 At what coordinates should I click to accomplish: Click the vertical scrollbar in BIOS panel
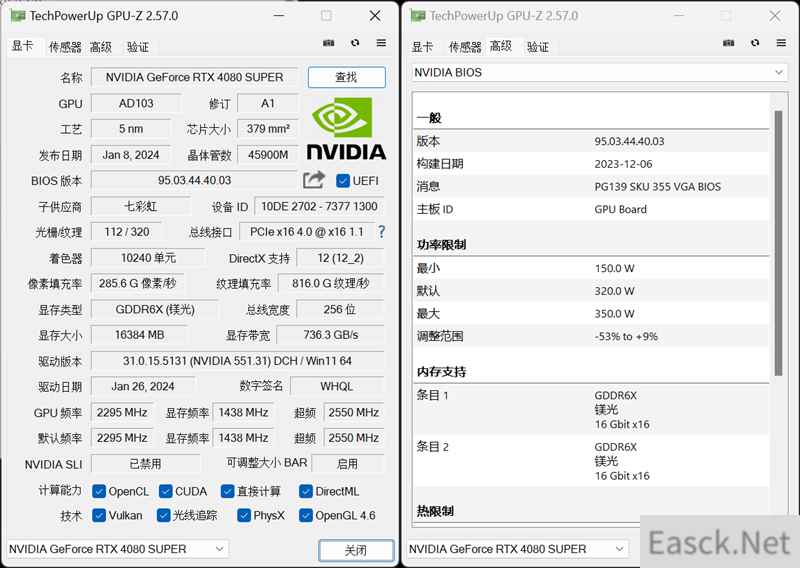(x=778, y=242)
